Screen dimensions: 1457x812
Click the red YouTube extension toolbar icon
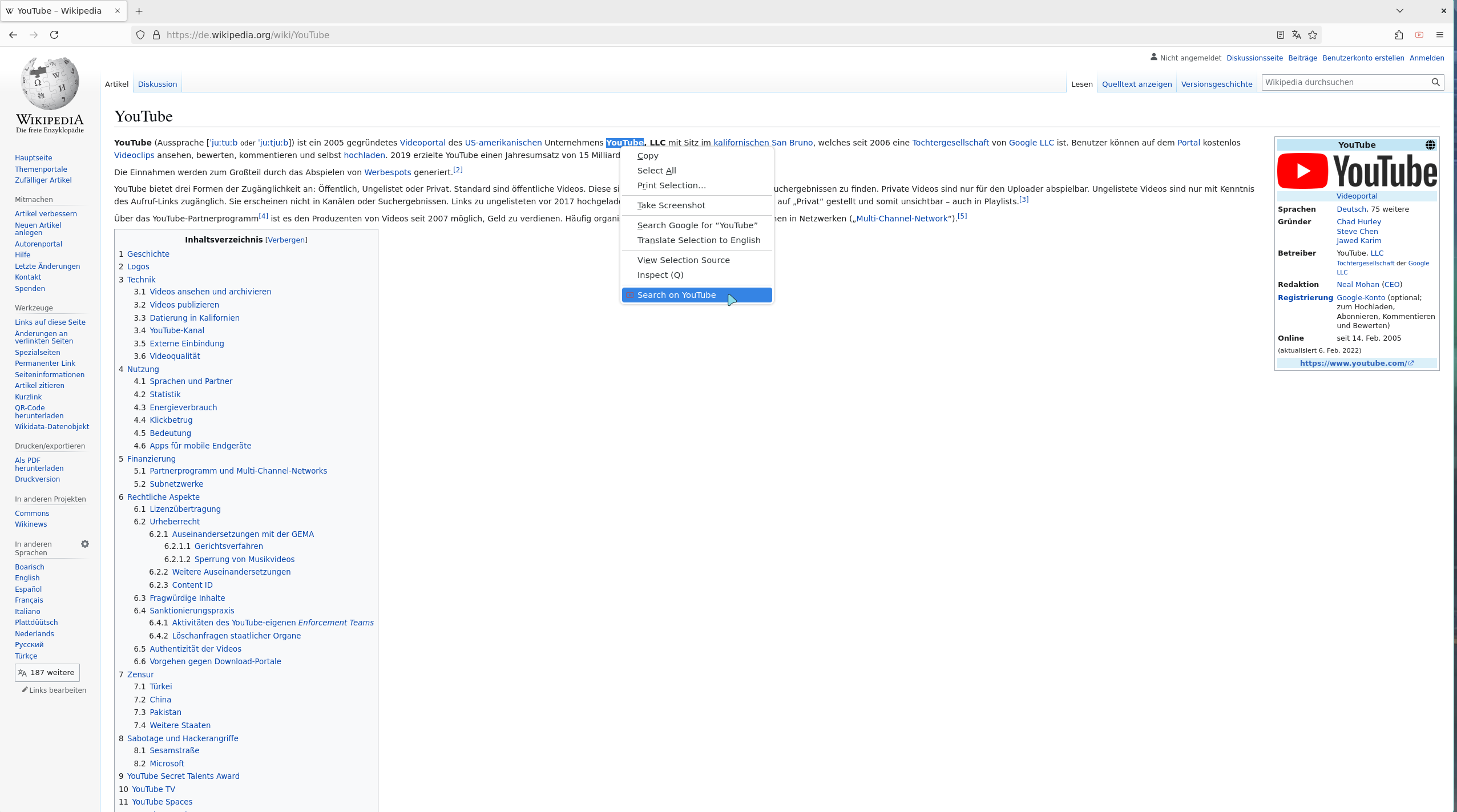(1419, 35)
